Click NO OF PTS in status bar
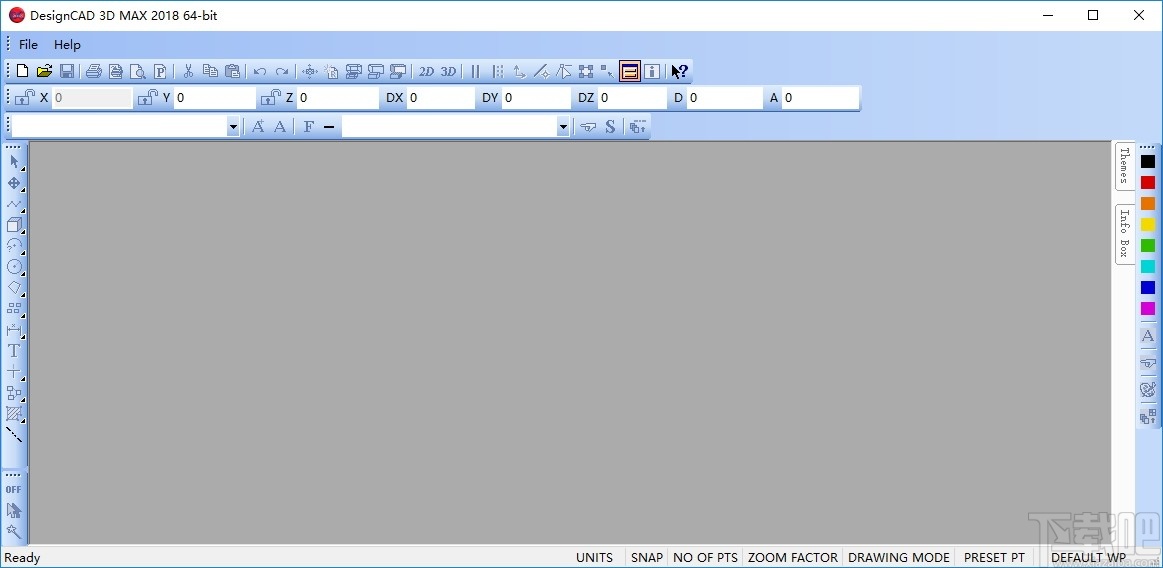 pos(705,558)
